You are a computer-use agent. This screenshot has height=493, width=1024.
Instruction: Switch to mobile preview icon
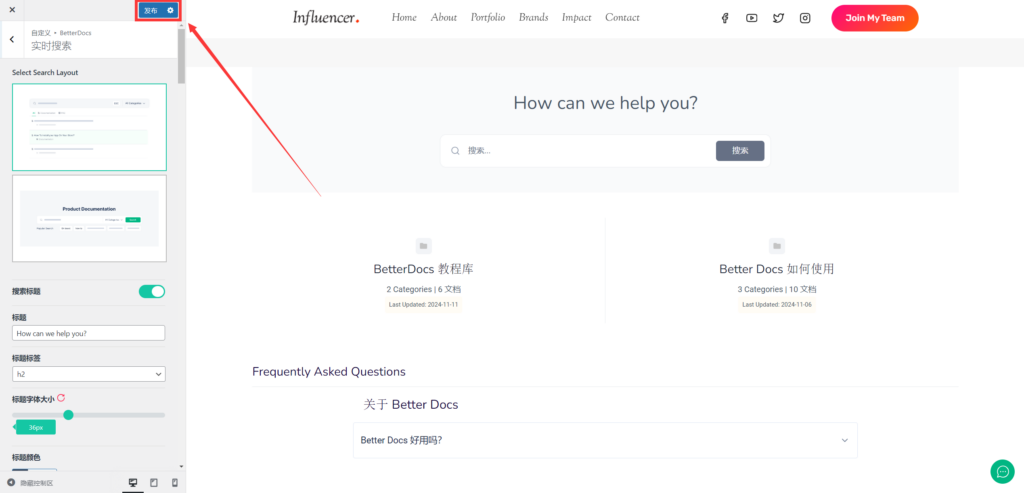click(x=174, y=483)
